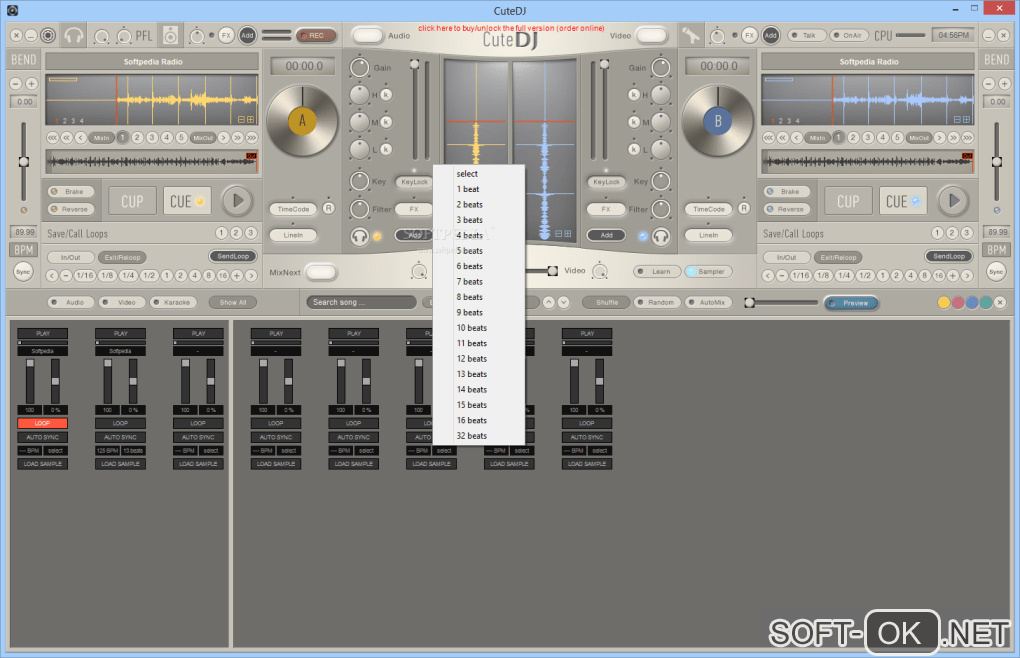Click the blue color dot

click(x=972, y=302)
